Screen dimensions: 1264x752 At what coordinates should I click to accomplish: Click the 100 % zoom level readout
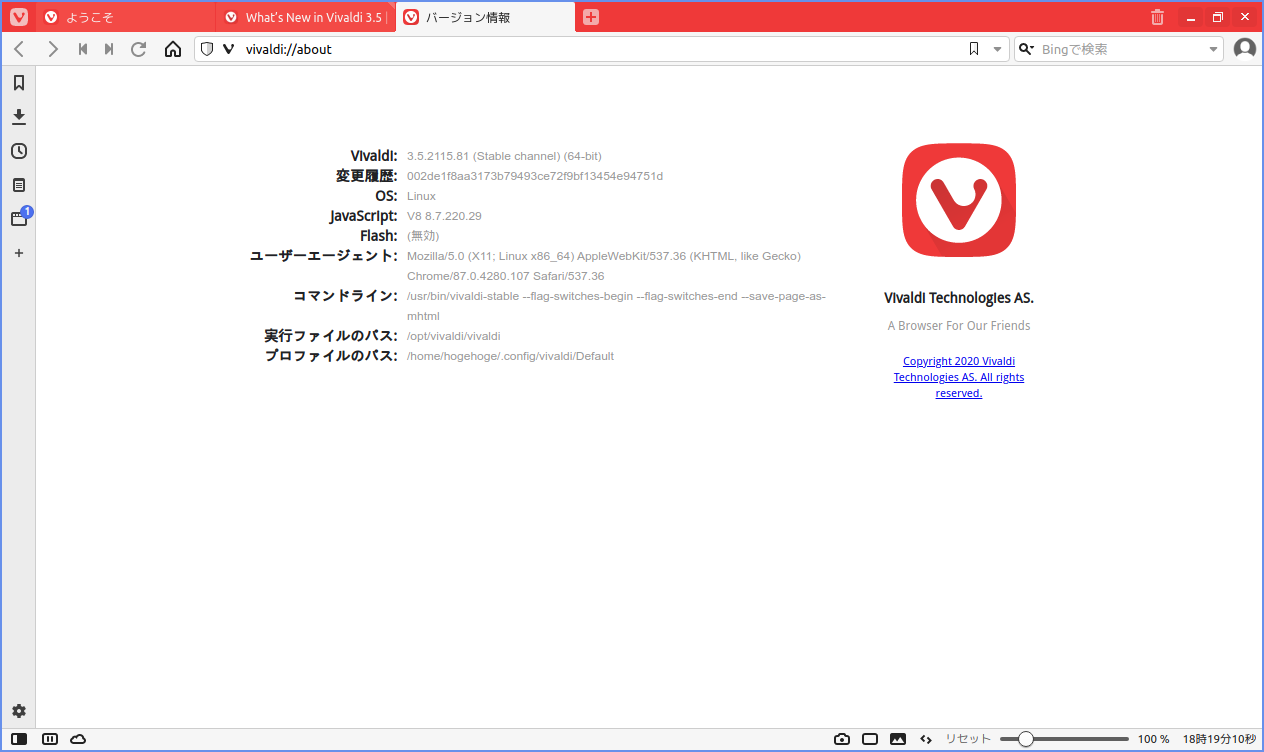pos(1153,739)
